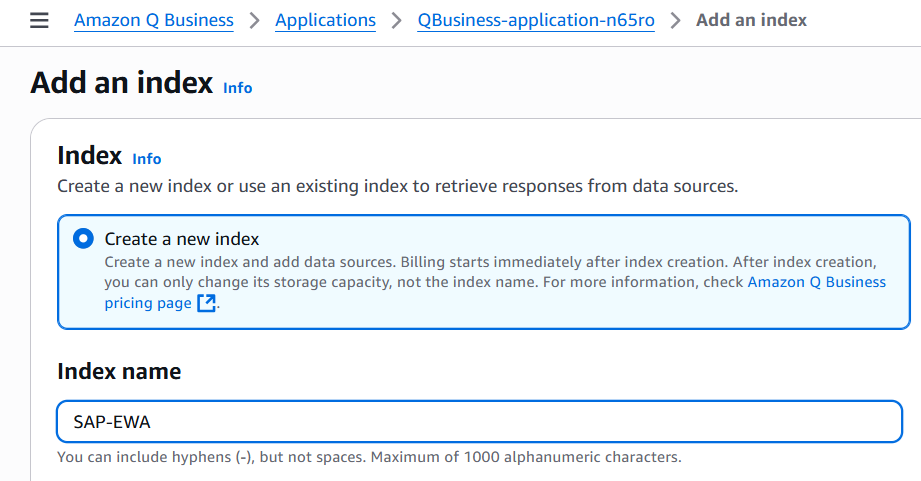Click the hyphens and spaces hint text

[368, 457]
